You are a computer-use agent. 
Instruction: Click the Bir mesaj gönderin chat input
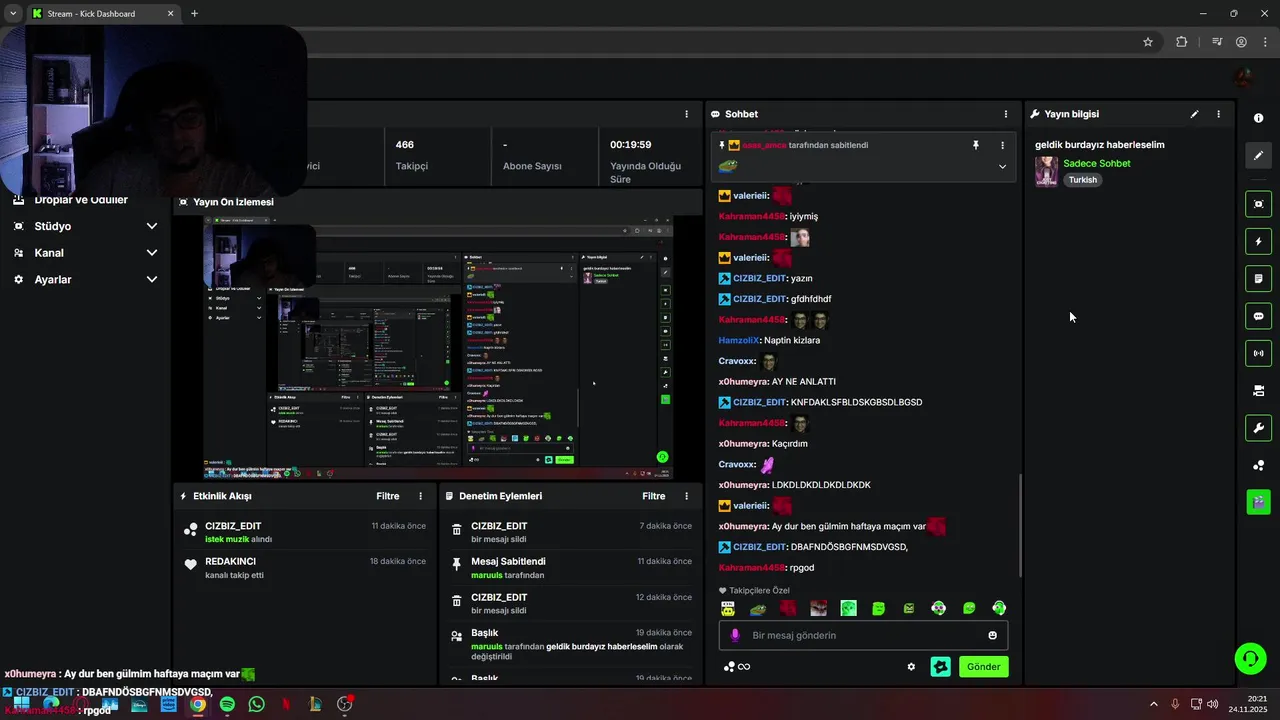[863, 635]
